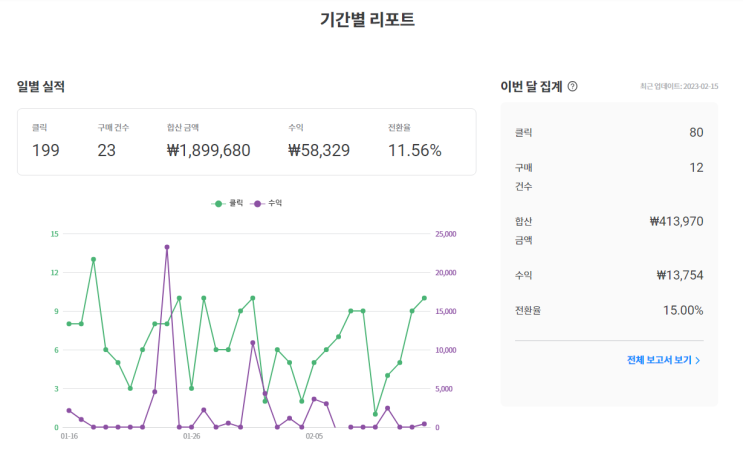Toggle the 수익 series in chart legend
The height and width of the screenshot is (464, 743).
click(x=266, y=203)
